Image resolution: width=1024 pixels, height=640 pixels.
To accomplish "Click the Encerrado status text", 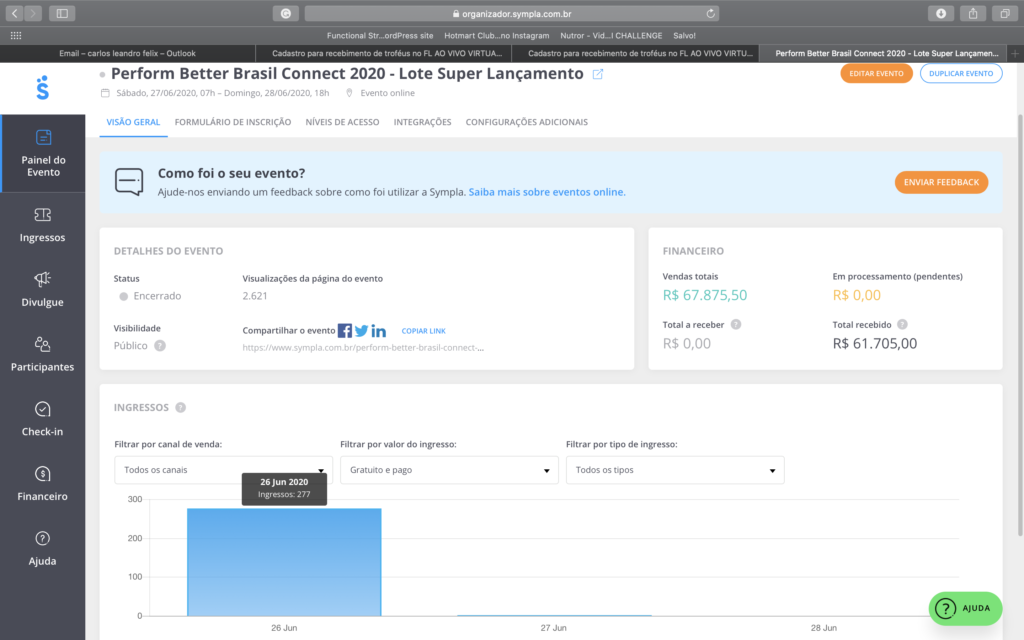I will 157,296.
